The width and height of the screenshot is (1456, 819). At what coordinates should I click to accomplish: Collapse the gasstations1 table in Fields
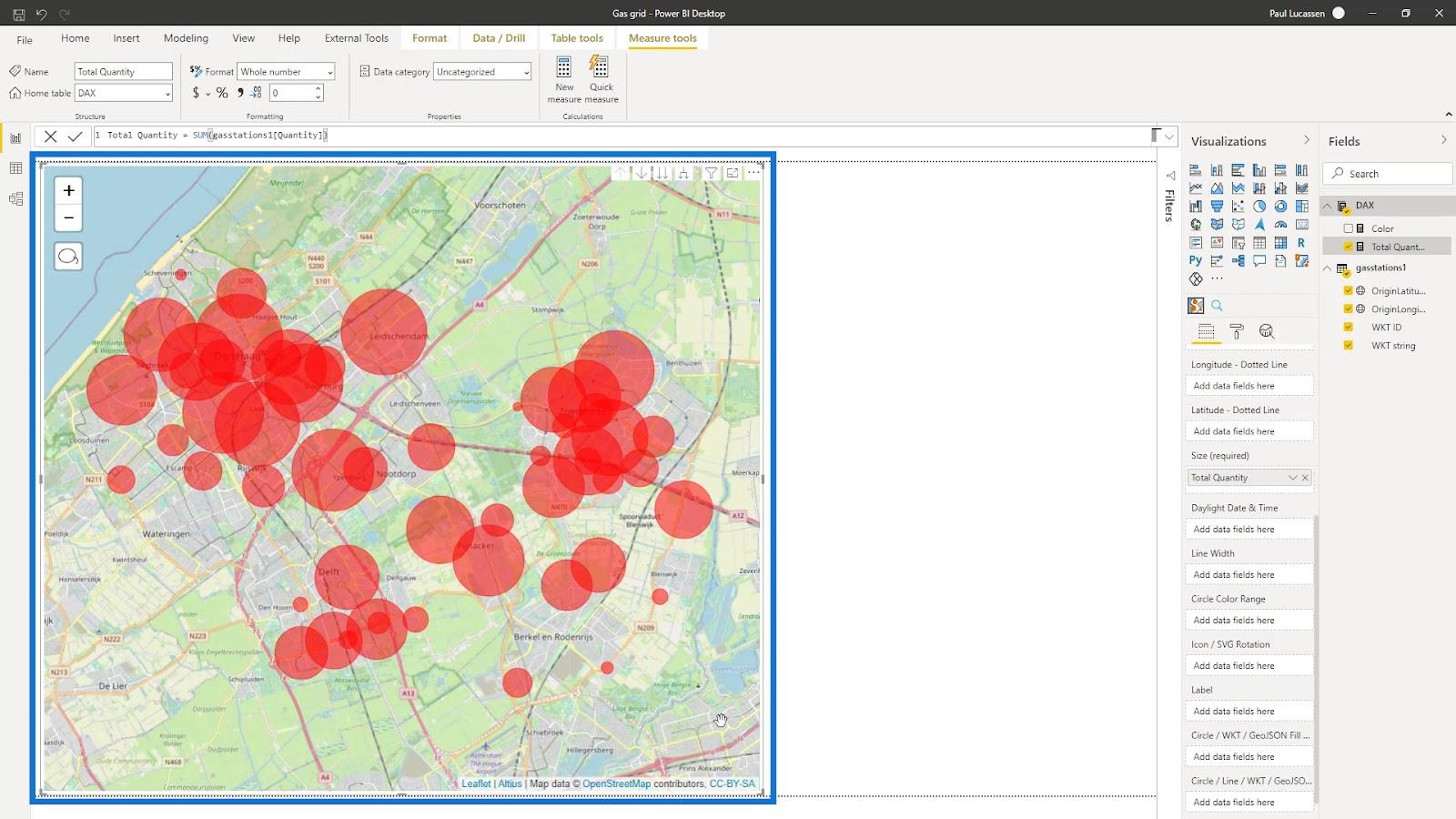point(1328,268)
